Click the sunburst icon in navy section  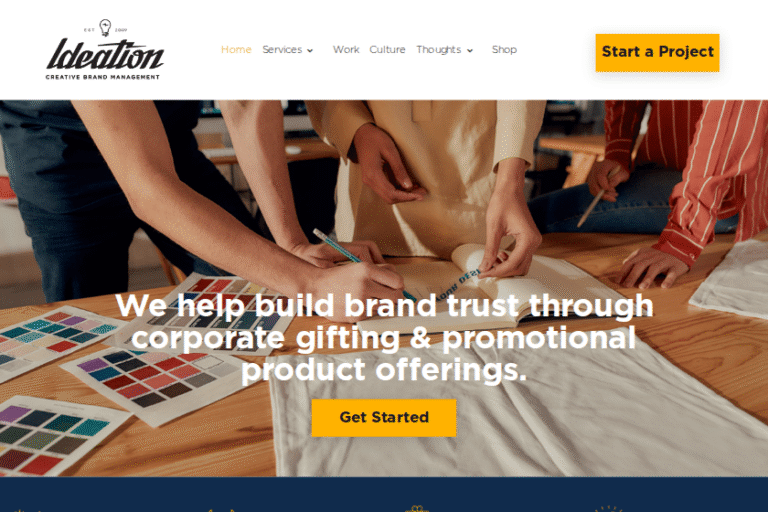[608, 509]
